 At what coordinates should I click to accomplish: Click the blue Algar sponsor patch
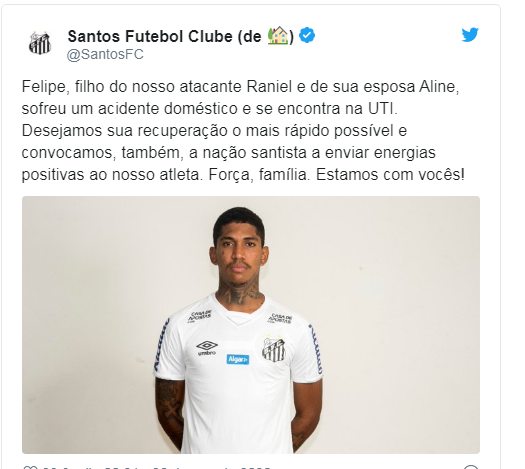pyautogui.click(x=238, y=360)
